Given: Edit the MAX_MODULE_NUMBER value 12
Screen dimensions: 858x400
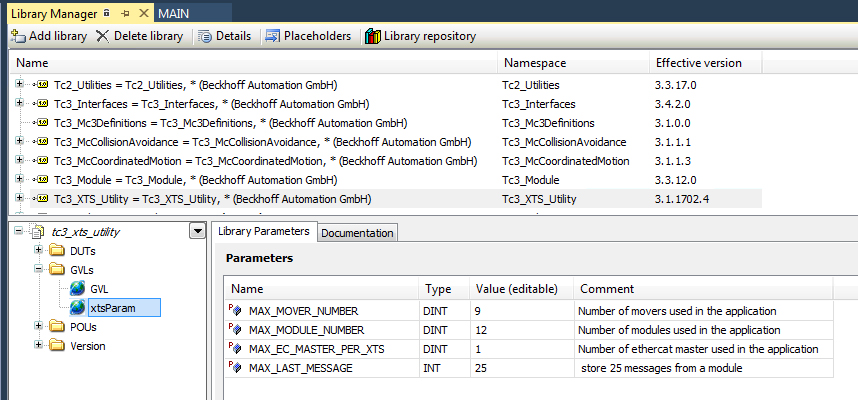Looking at the screenshot, I should 522,330.
